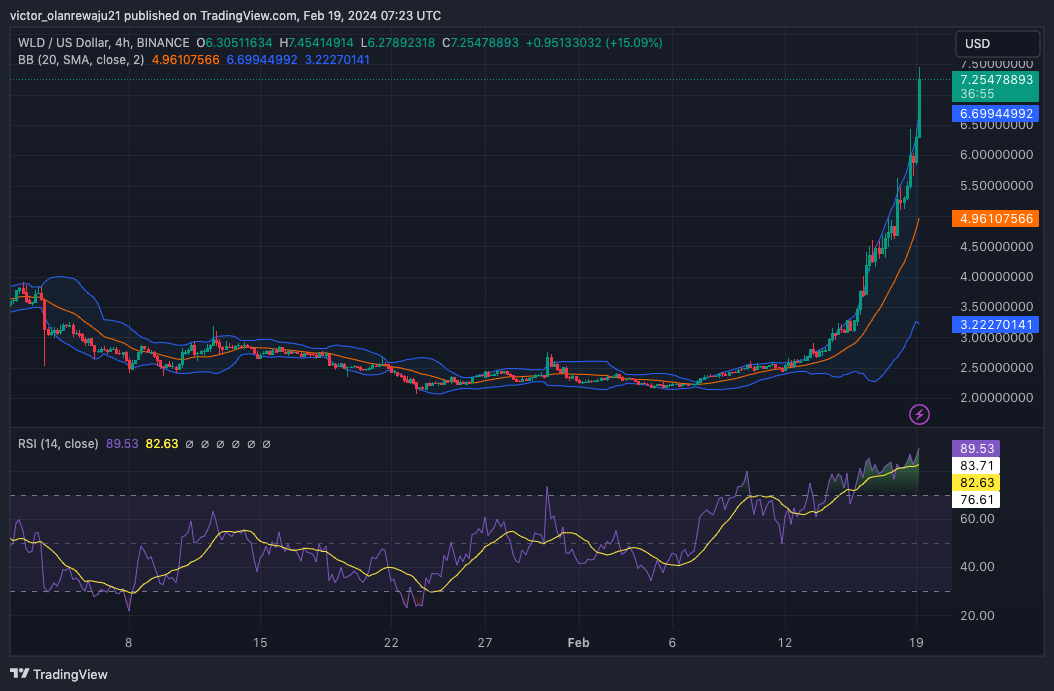Click the 20.00 RSI axis level
The width and height of the screenshot is (1054, 691).
977,615
